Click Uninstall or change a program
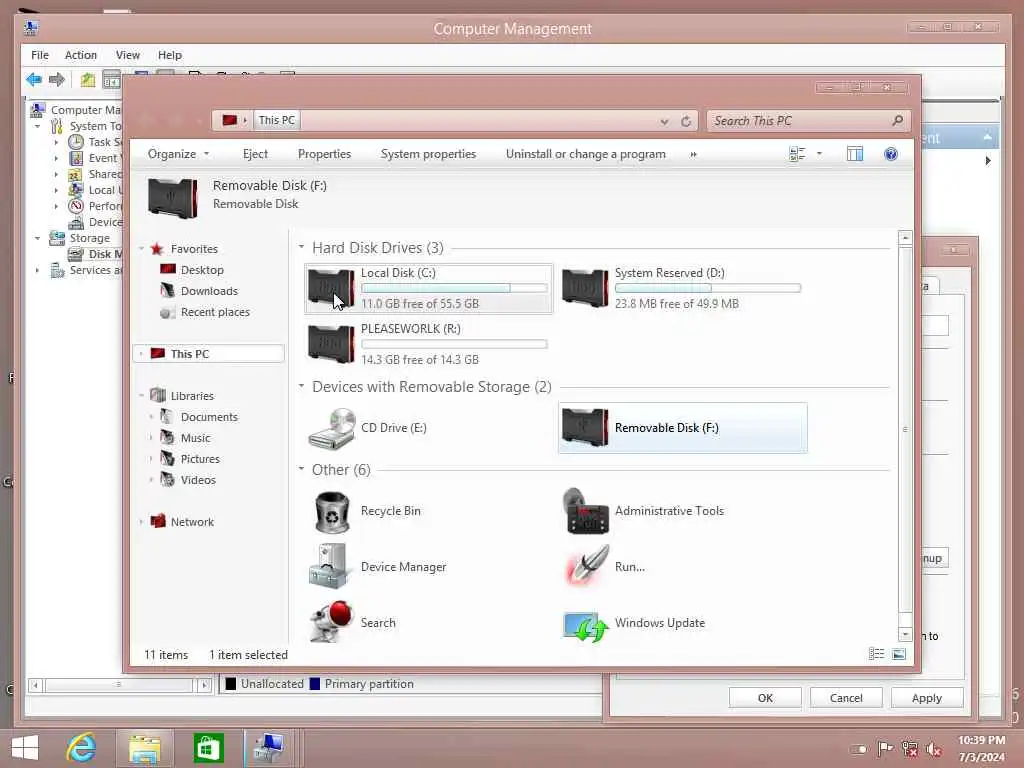The height and width of the screenshot is (768, 1024). pyautogui.click(x=586, y=154)
